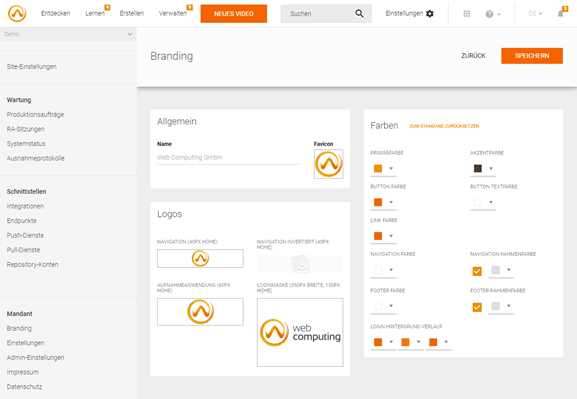Open the Lernen menu
The image size is (577, 399).
click(x=95, y=13)
